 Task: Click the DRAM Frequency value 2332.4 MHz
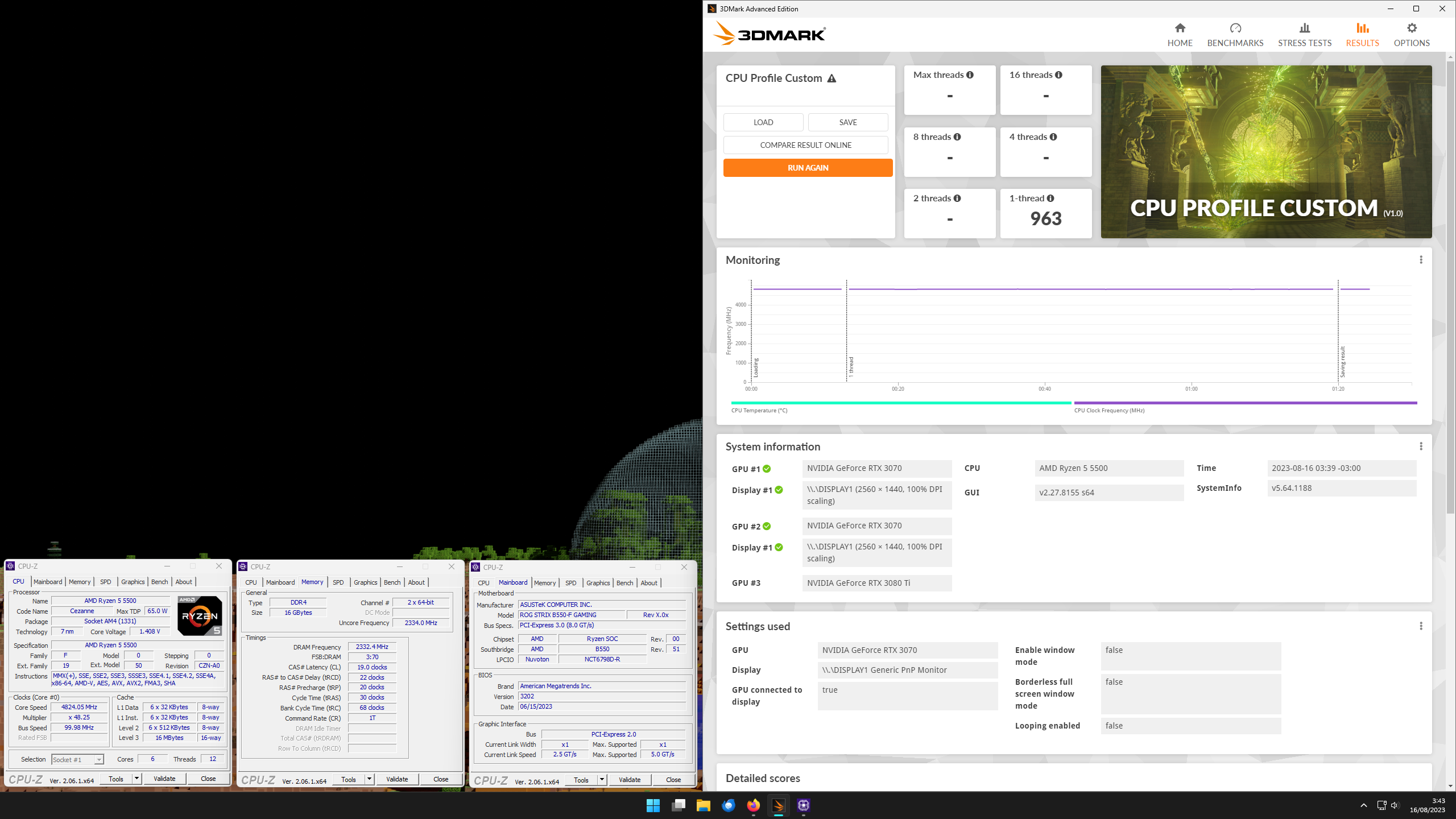372,647
